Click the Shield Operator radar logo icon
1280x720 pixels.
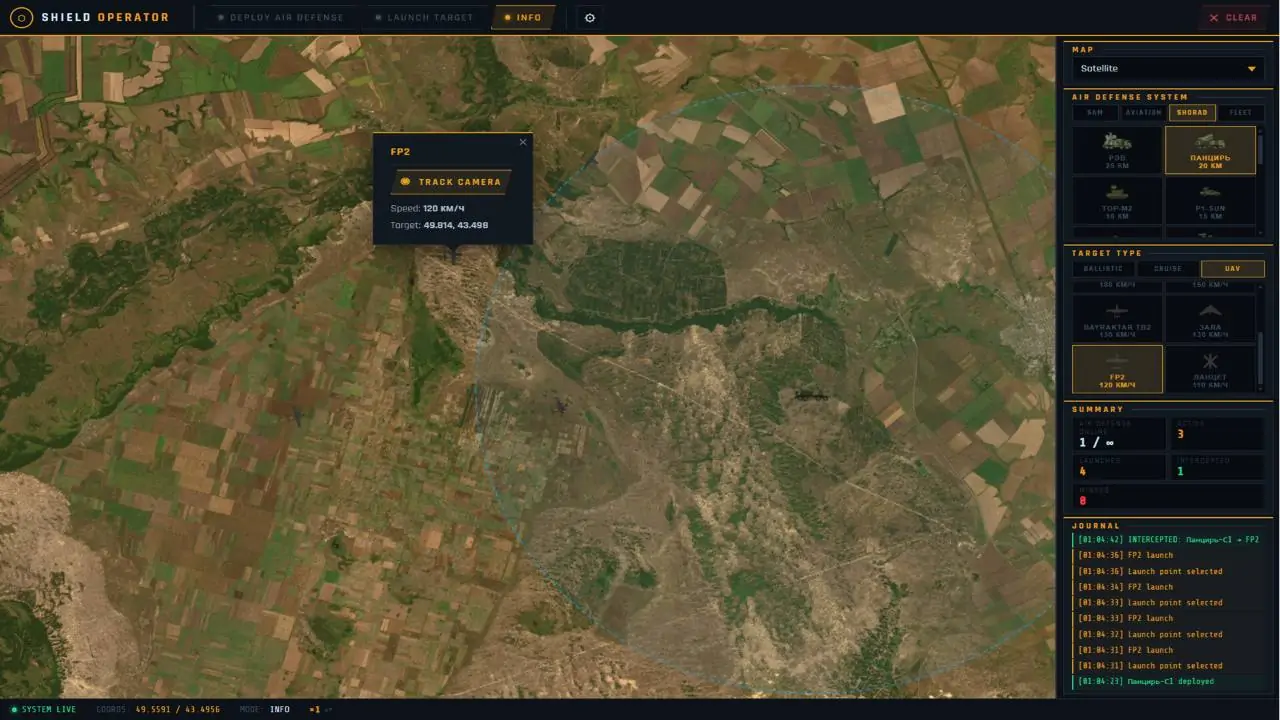(x=21, y=17)
